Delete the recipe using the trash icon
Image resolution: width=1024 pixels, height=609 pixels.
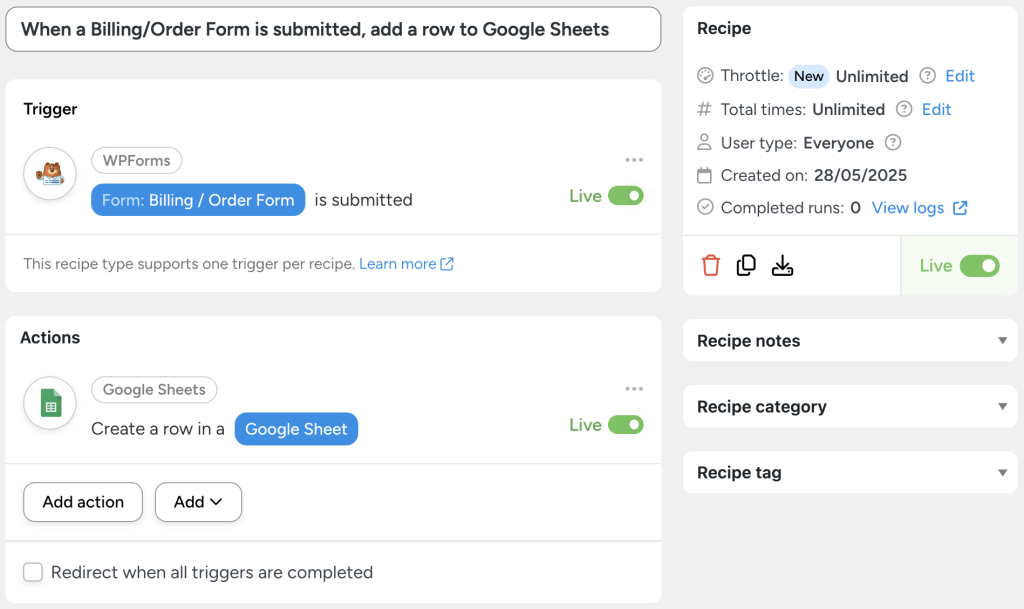click(x=710, y=264)
